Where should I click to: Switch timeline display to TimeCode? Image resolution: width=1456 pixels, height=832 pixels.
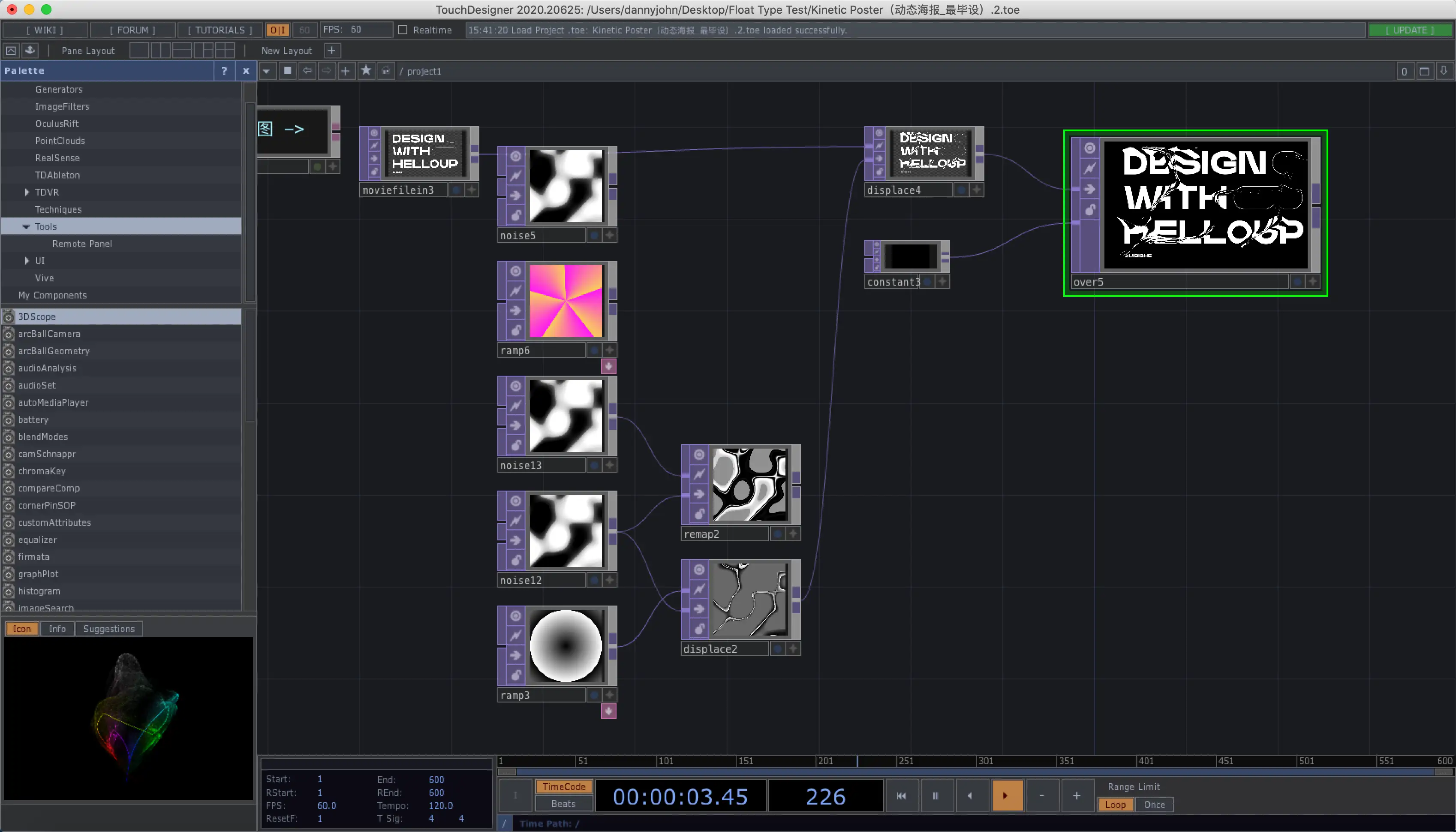(x=563, y=786)
